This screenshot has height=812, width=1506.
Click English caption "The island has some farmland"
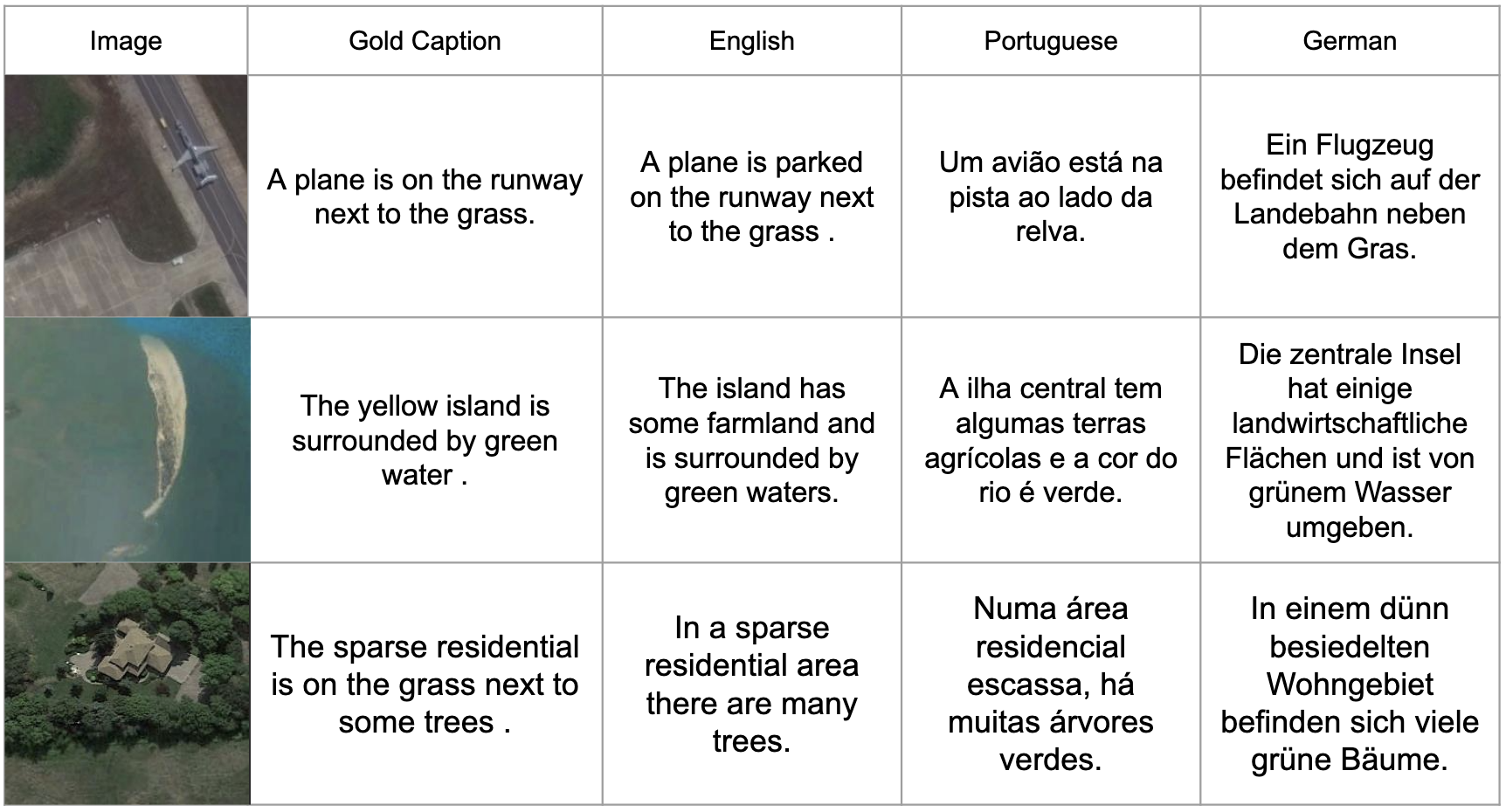point(751,440)
